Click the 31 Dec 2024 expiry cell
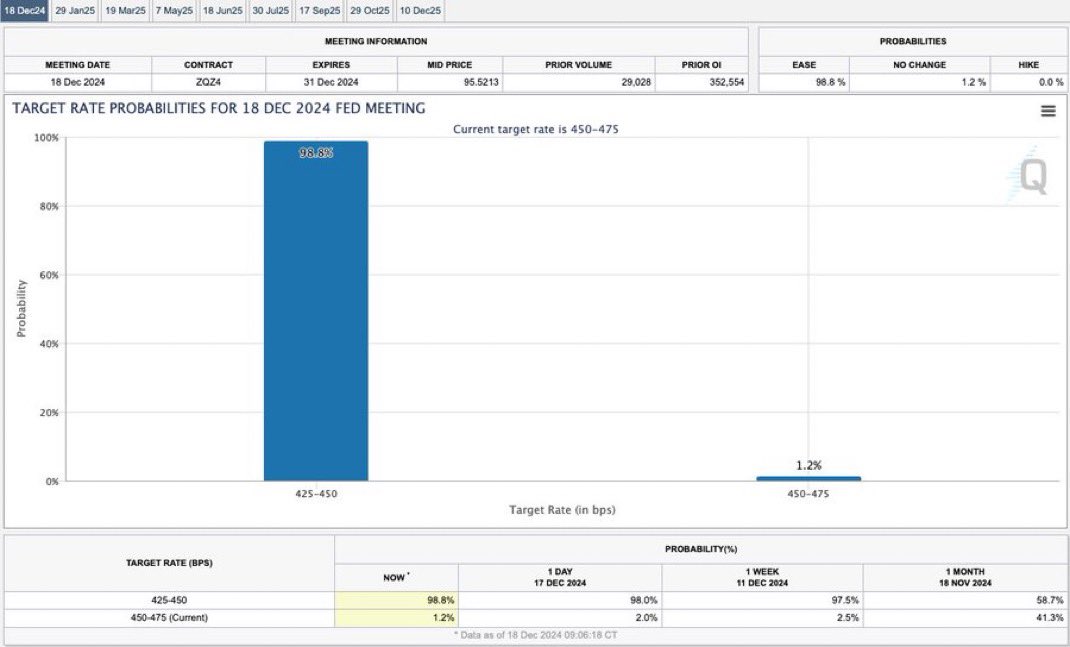Image resolution: width=1070 pixels, height=647 pixels. click(331, 82)
